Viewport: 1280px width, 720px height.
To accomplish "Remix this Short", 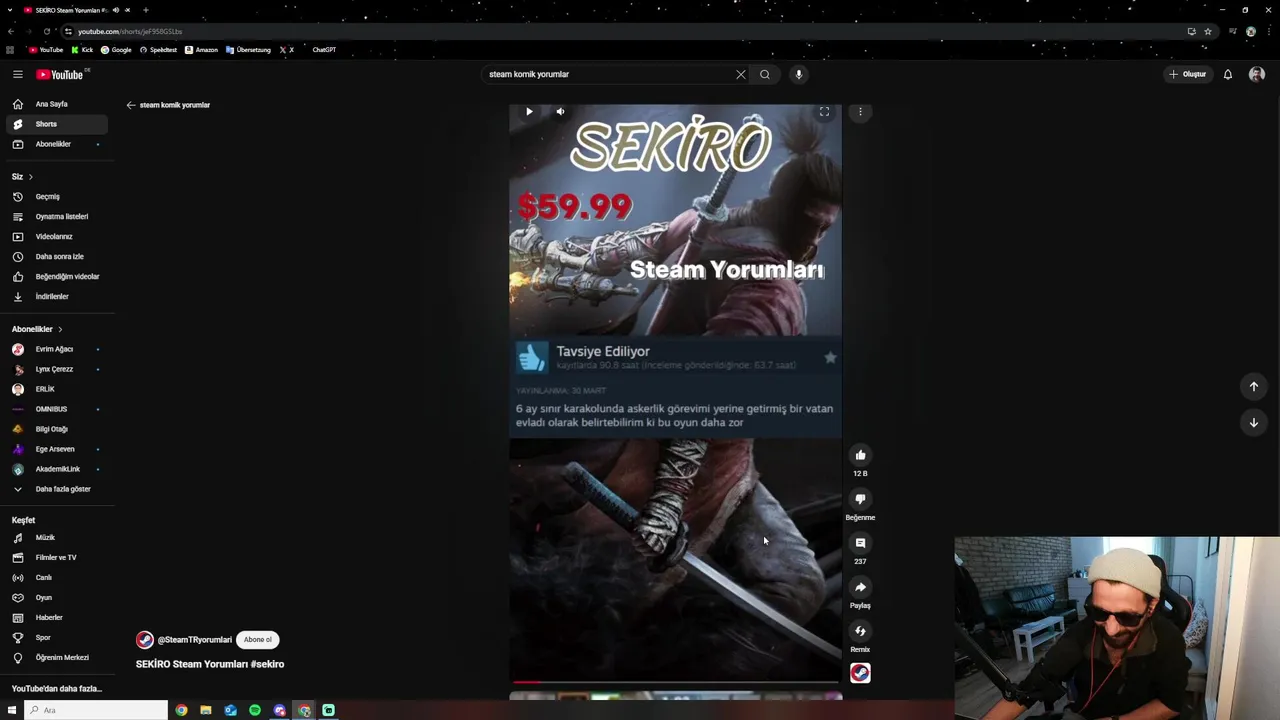I will click(x=860, y=631).
